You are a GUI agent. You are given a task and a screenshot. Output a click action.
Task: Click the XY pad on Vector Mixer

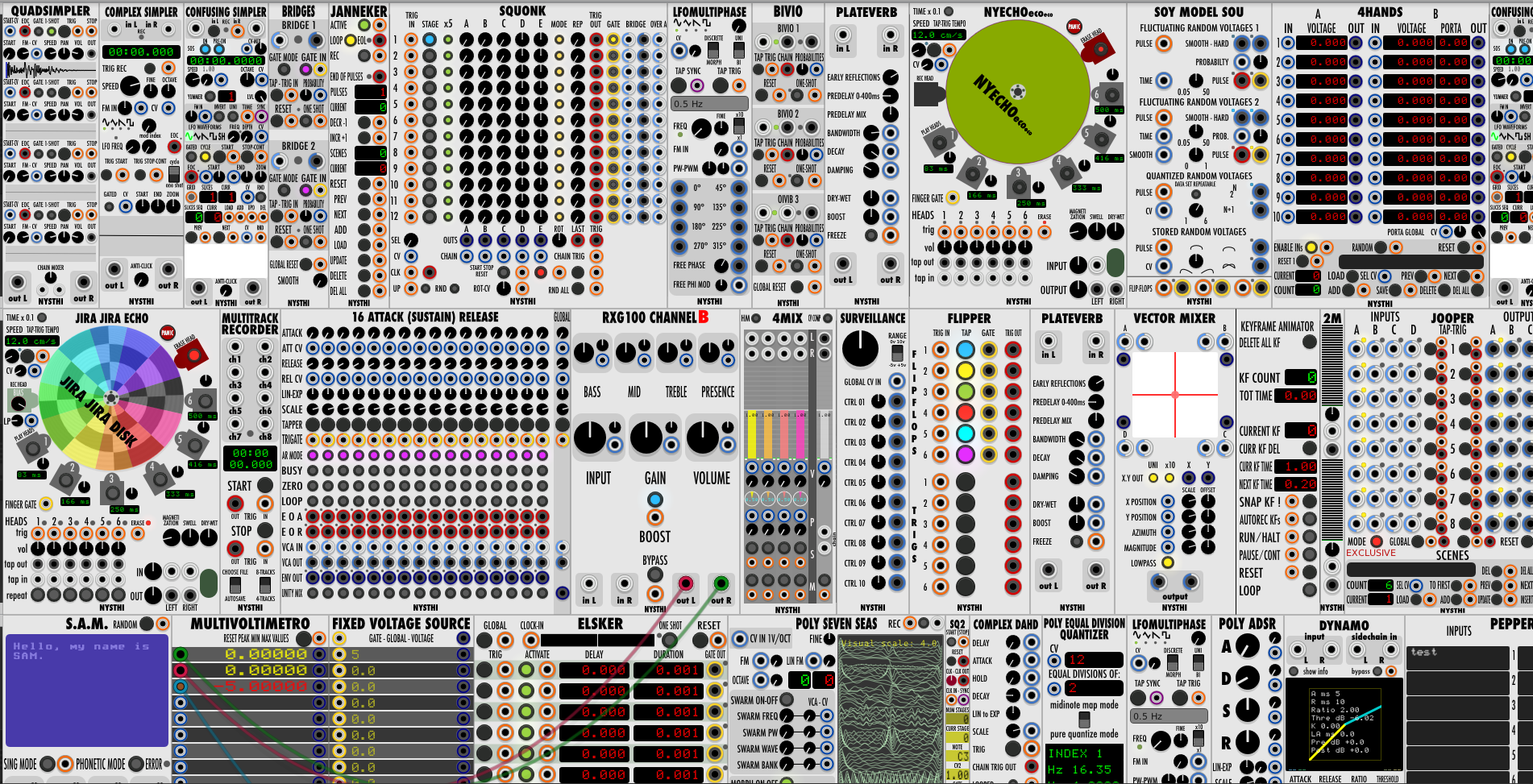click(1175, 395)
